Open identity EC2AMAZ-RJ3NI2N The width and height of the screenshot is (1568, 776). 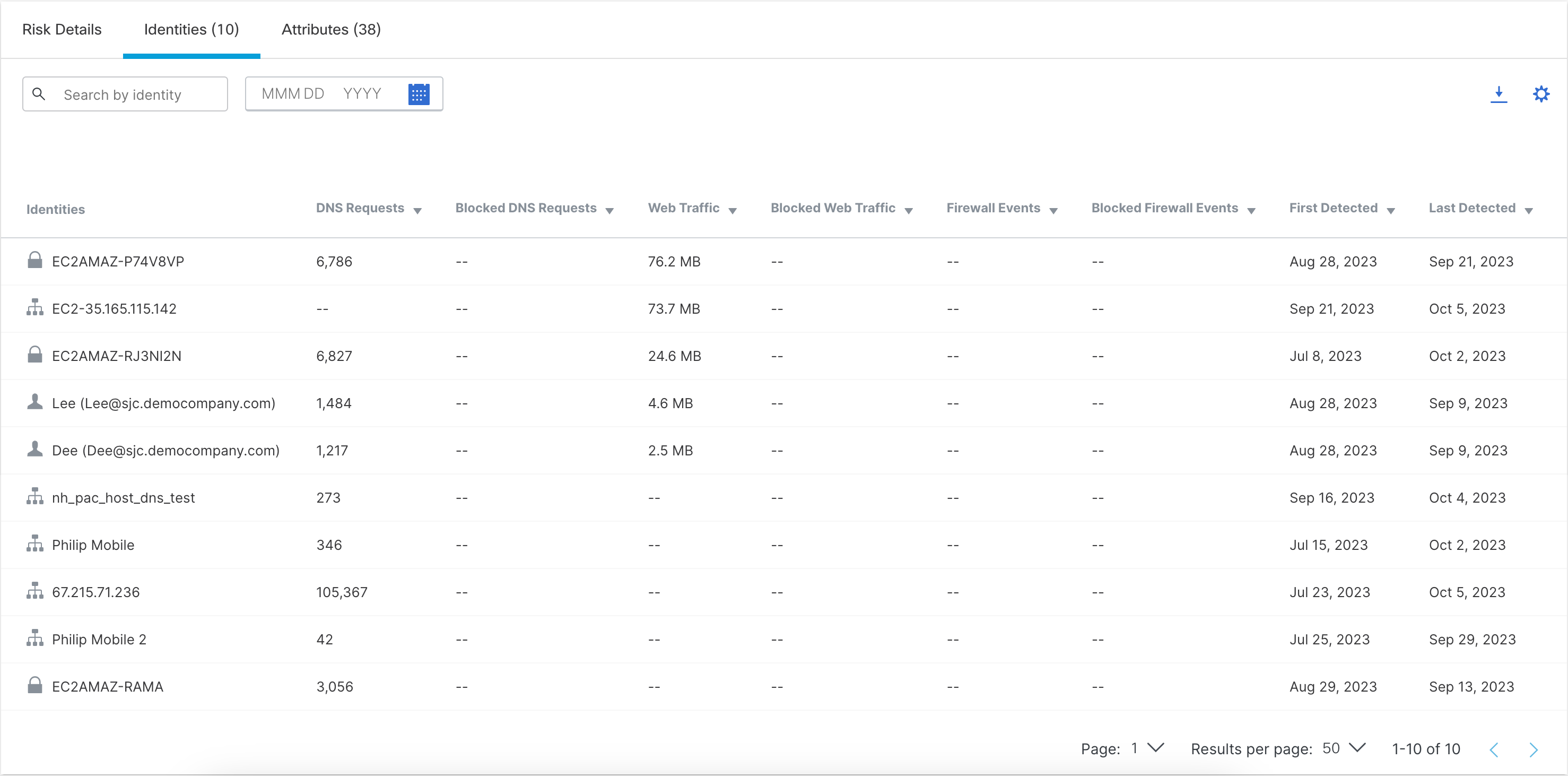coord(117,356)
